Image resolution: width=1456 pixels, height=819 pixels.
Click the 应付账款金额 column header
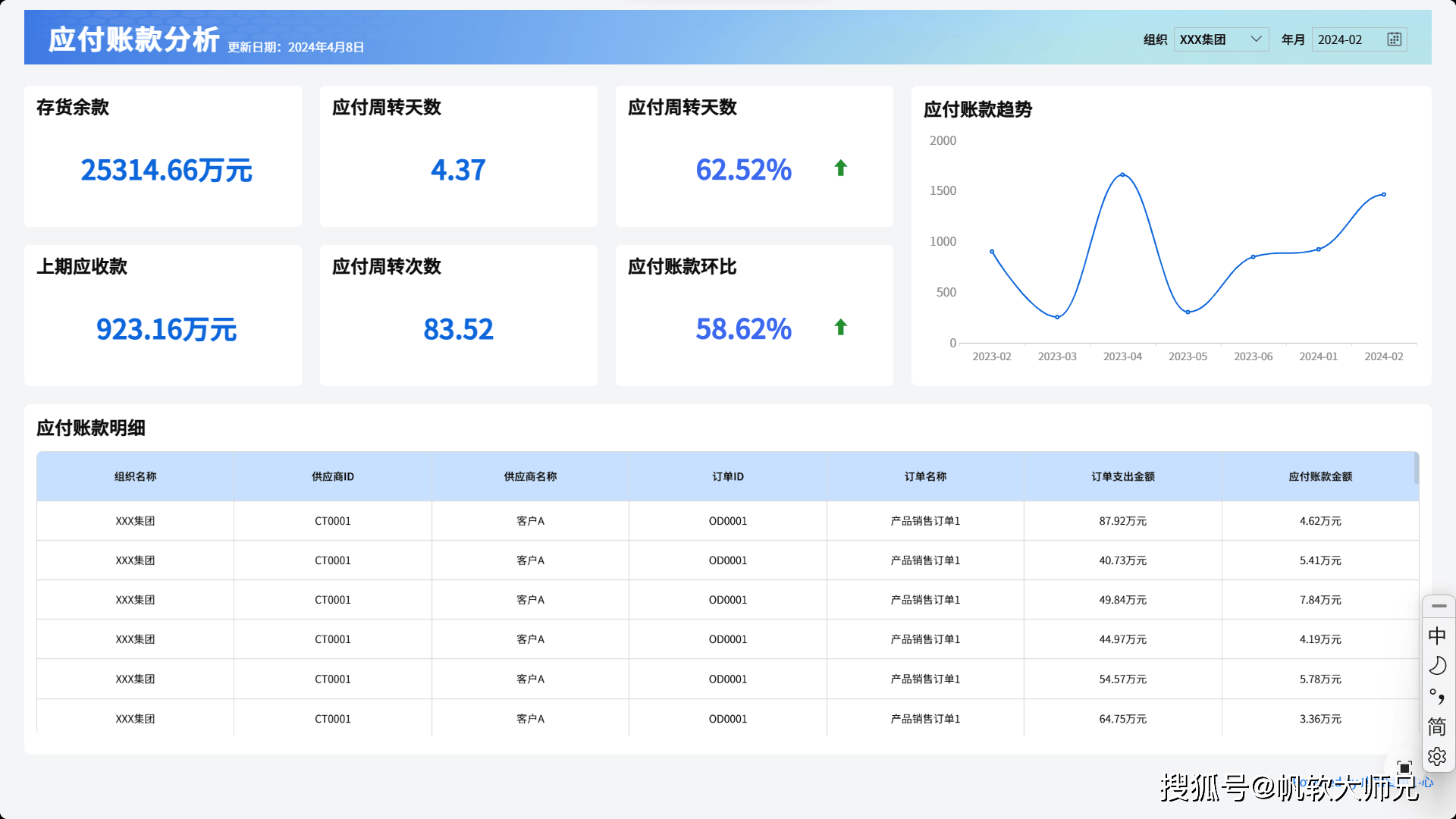point(1319,476)
